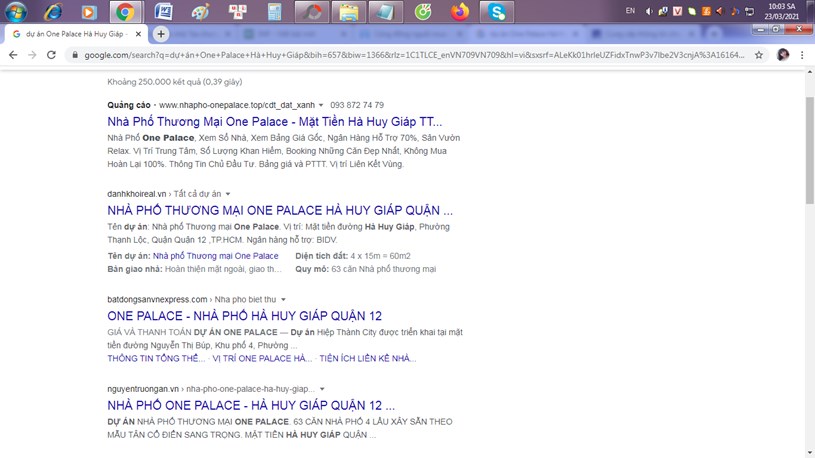This screenshot has width=815, height=458.
Task: Open the Paint palette taskbar icon
Action: coord(200,11)
